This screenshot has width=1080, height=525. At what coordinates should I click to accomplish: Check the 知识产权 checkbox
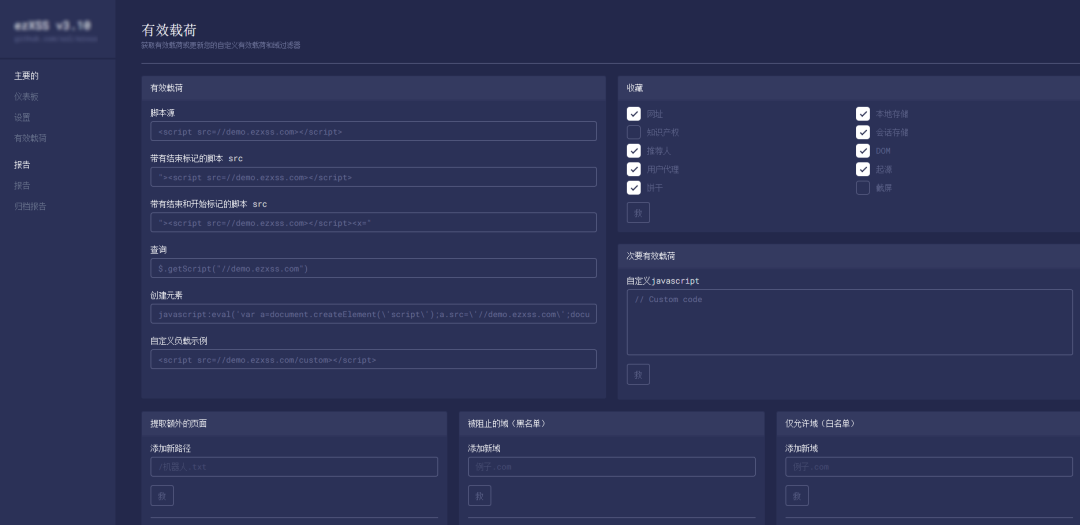coord(634,132)
